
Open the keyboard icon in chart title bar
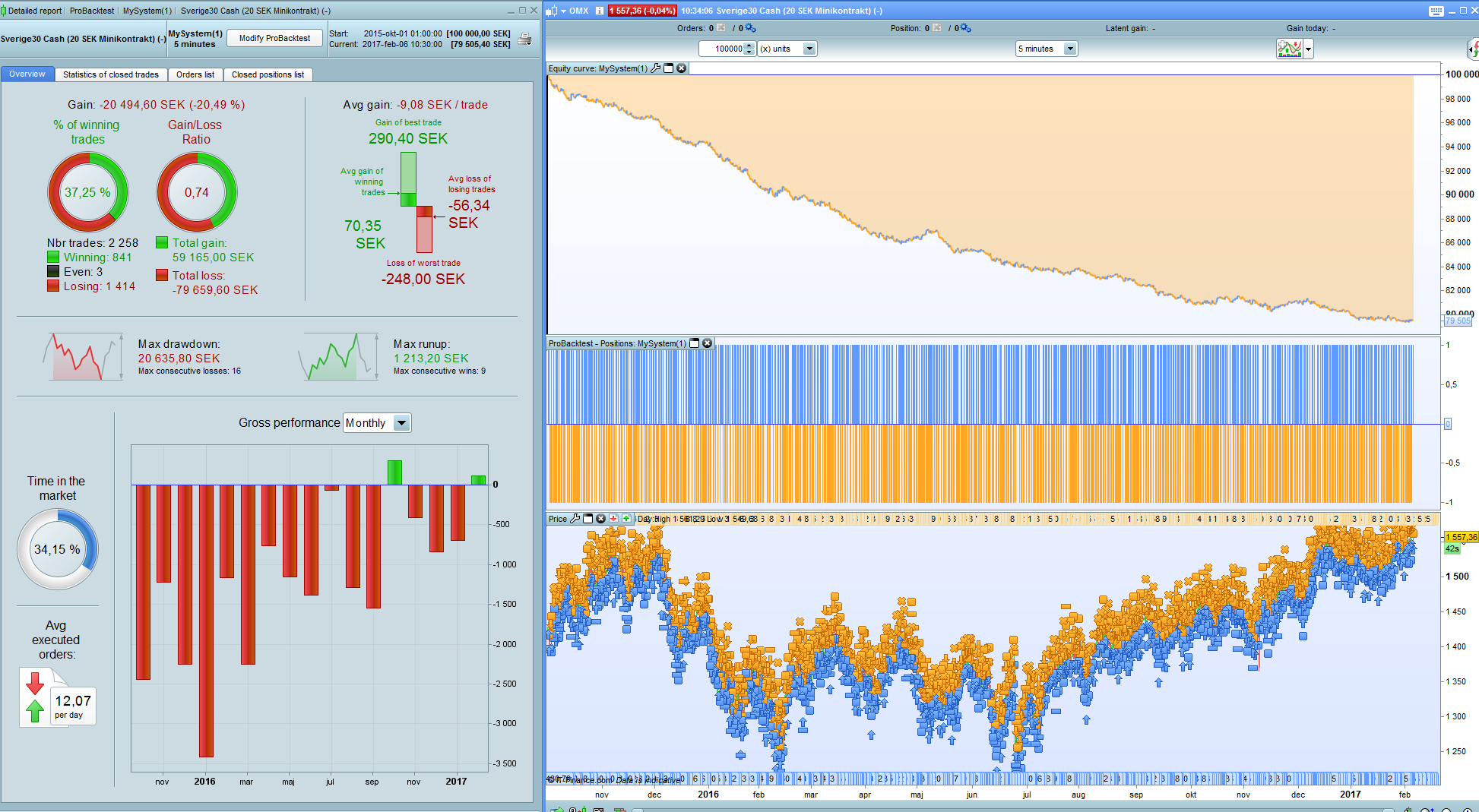[1436, 11]
